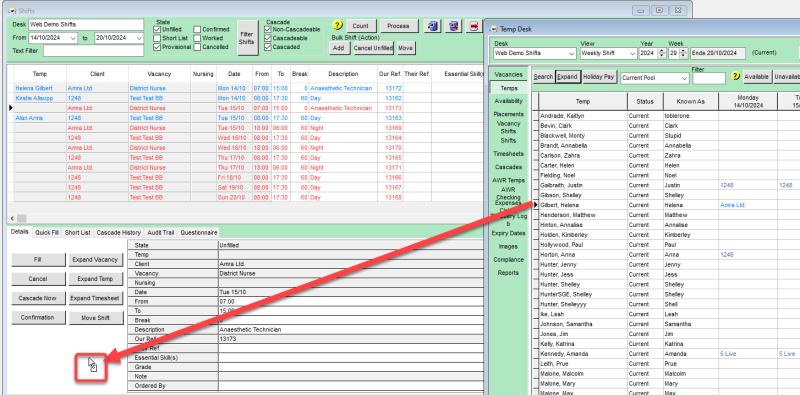Toggle the Cascaded checkbox
This screenshot has width=800, height=395.
268,47
